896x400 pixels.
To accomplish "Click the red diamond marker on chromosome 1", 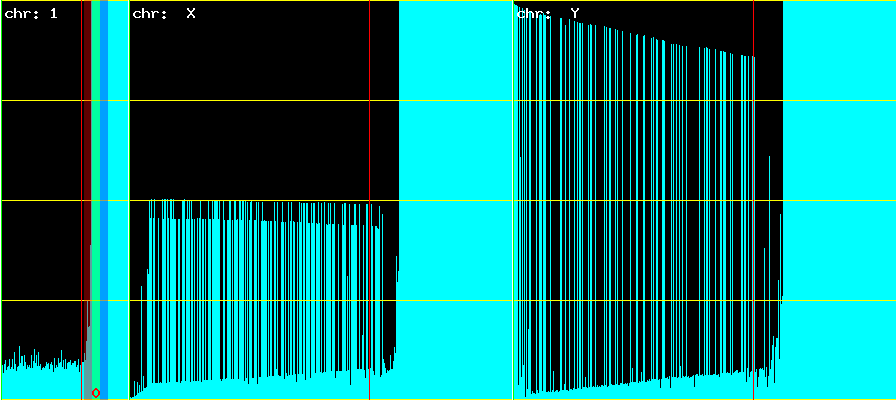I will 96,392.
